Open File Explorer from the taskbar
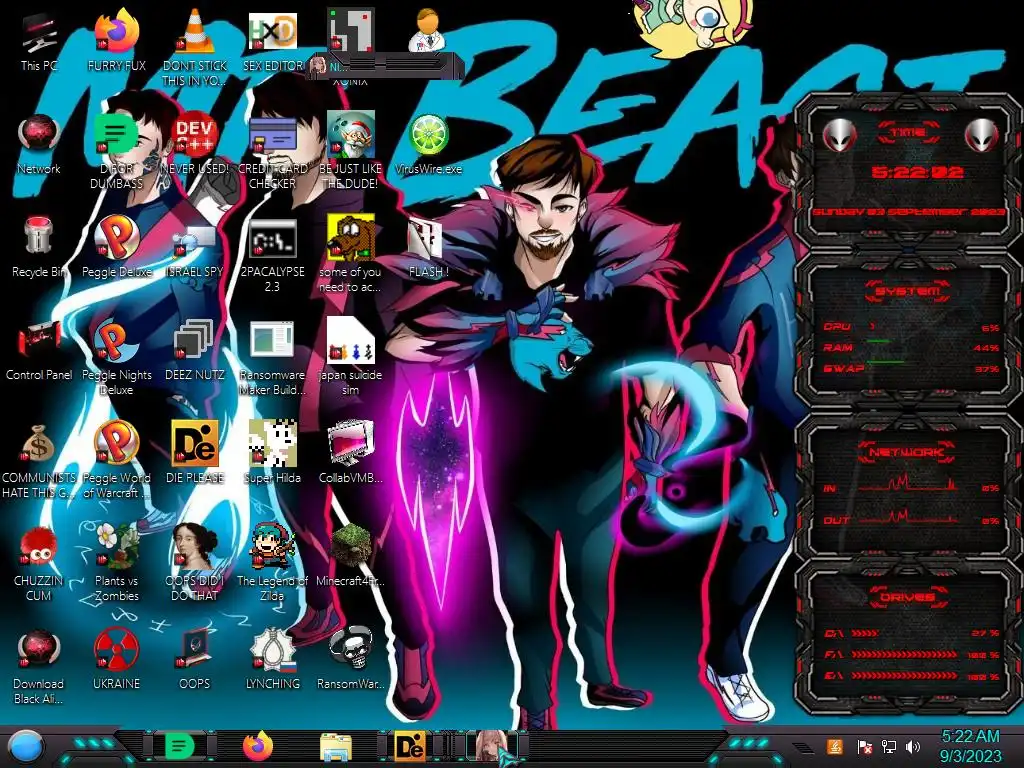Viewport: 1024px width, 768px height. 336,746
